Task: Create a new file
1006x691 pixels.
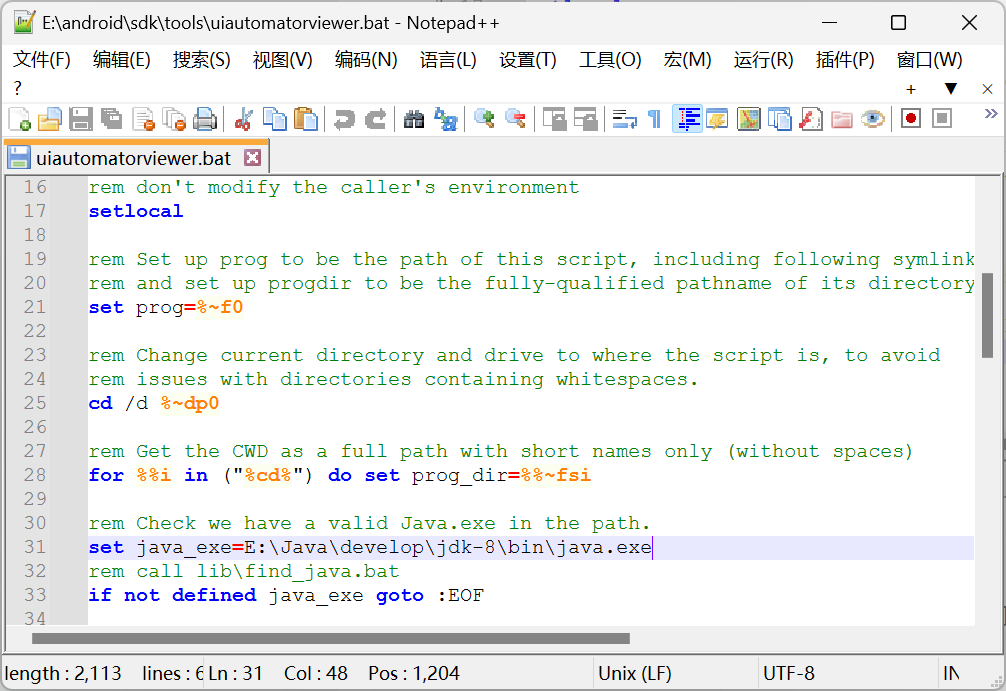Action: 19,118
